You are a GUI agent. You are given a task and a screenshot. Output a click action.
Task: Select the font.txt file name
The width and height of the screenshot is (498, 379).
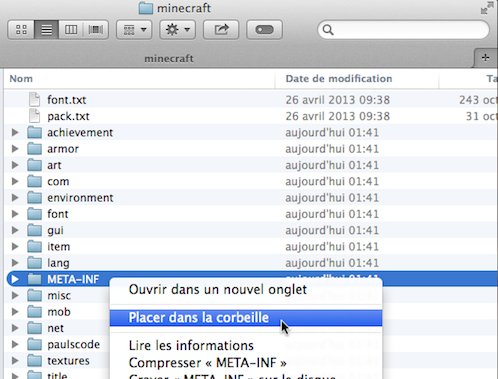(x=67, y=100)
